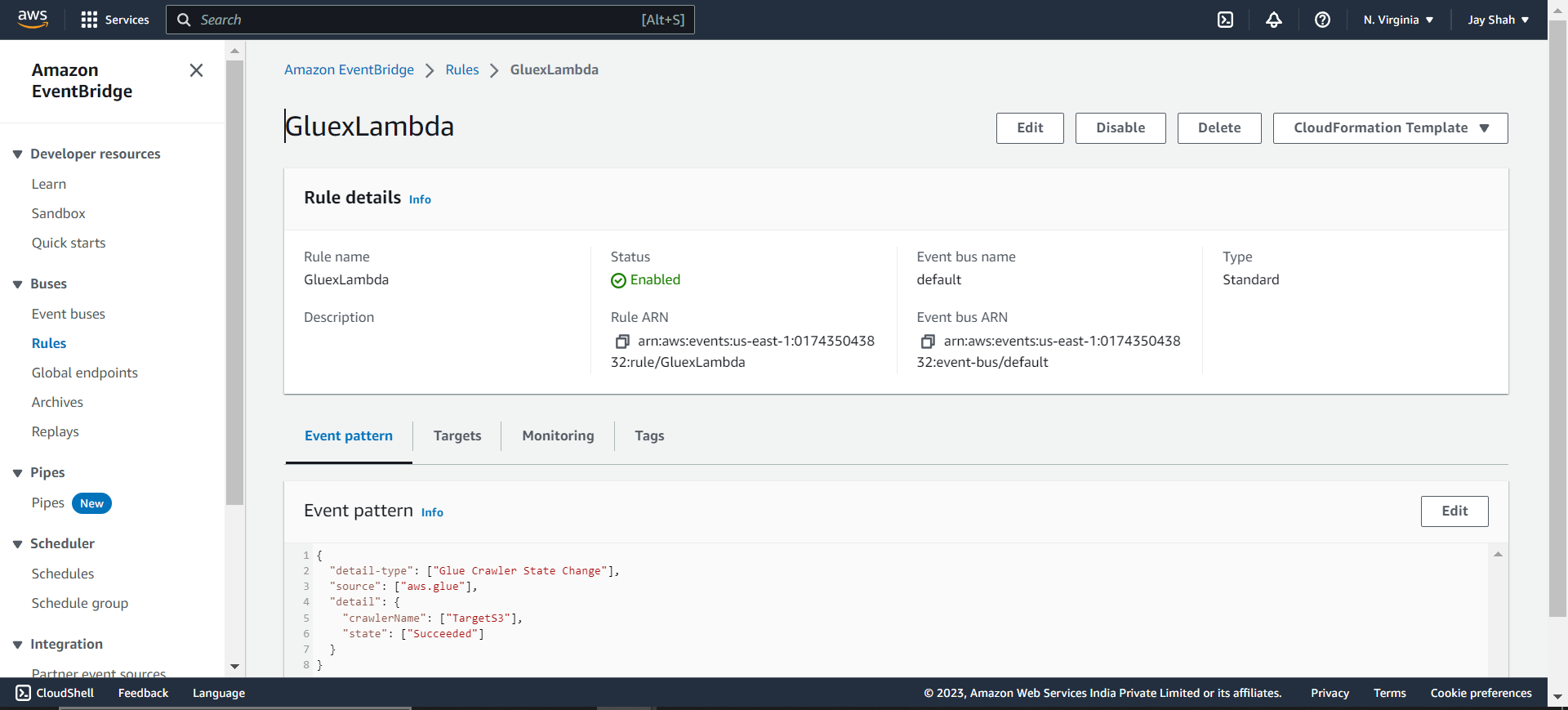1568x710 pixels.
Task: Collapse the Integration section
Action: [x=17, y=645]
